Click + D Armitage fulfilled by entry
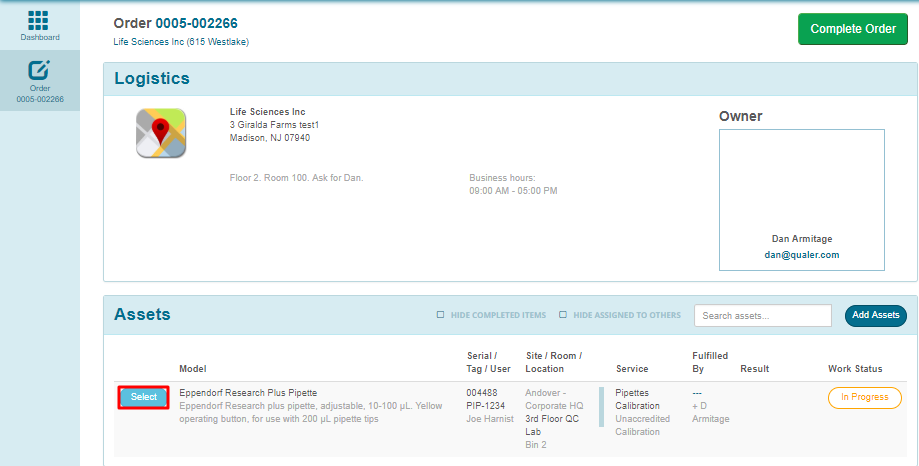 point(710,412)
